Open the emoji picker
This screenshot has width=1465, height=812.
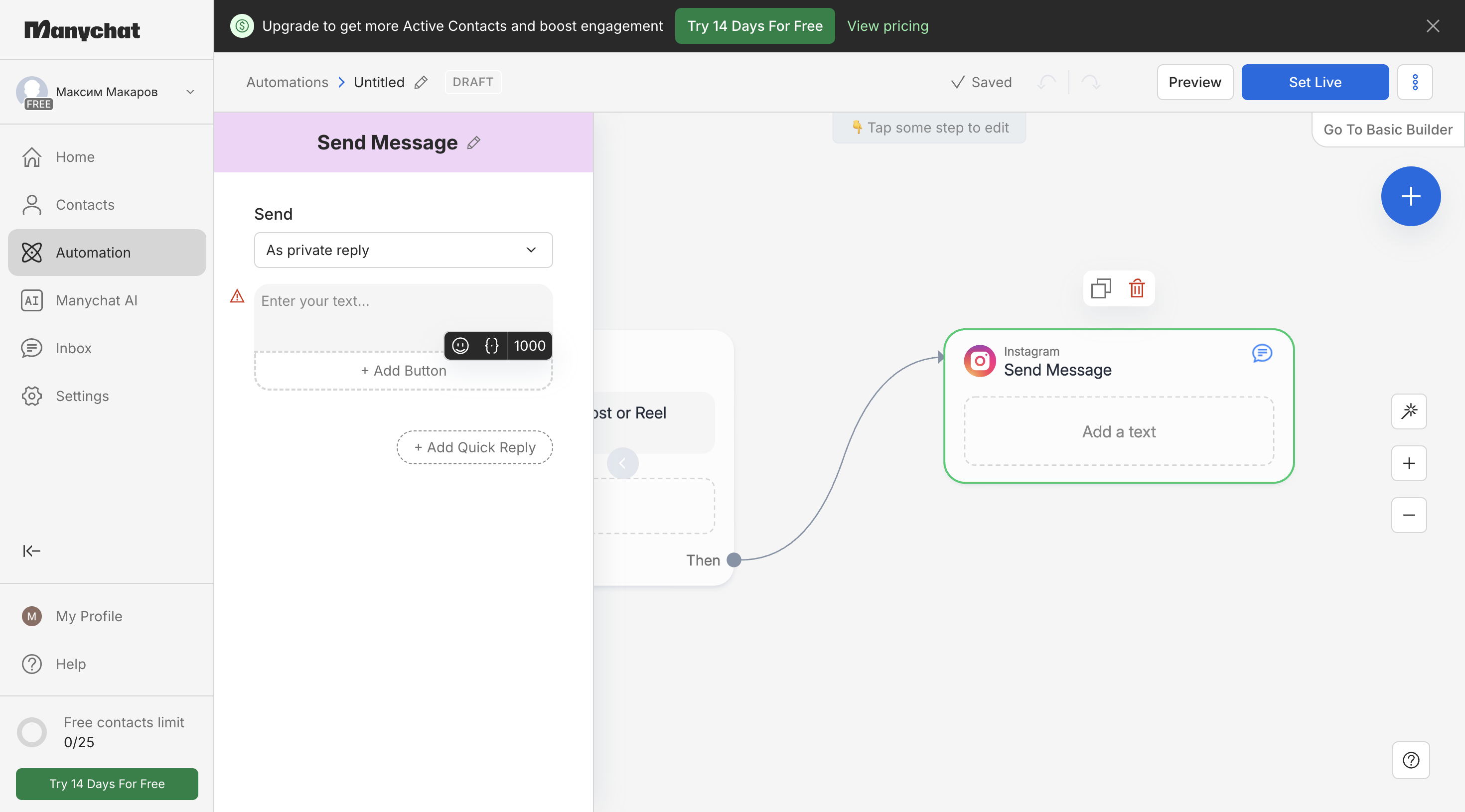click(x=460, y=346)
